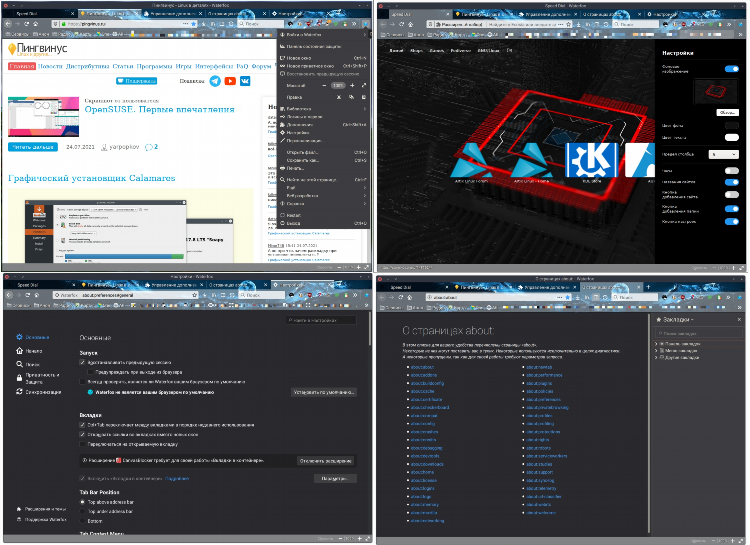Screen dimensions: 750x545
Task: Click the background preview thumbnail in Speed Dial settings
Action: coord(716,91)
